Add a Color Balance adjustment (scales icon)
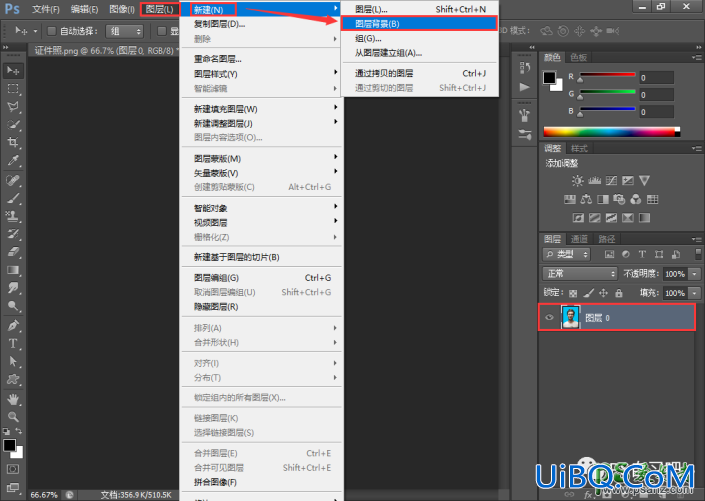 [586, 199]
